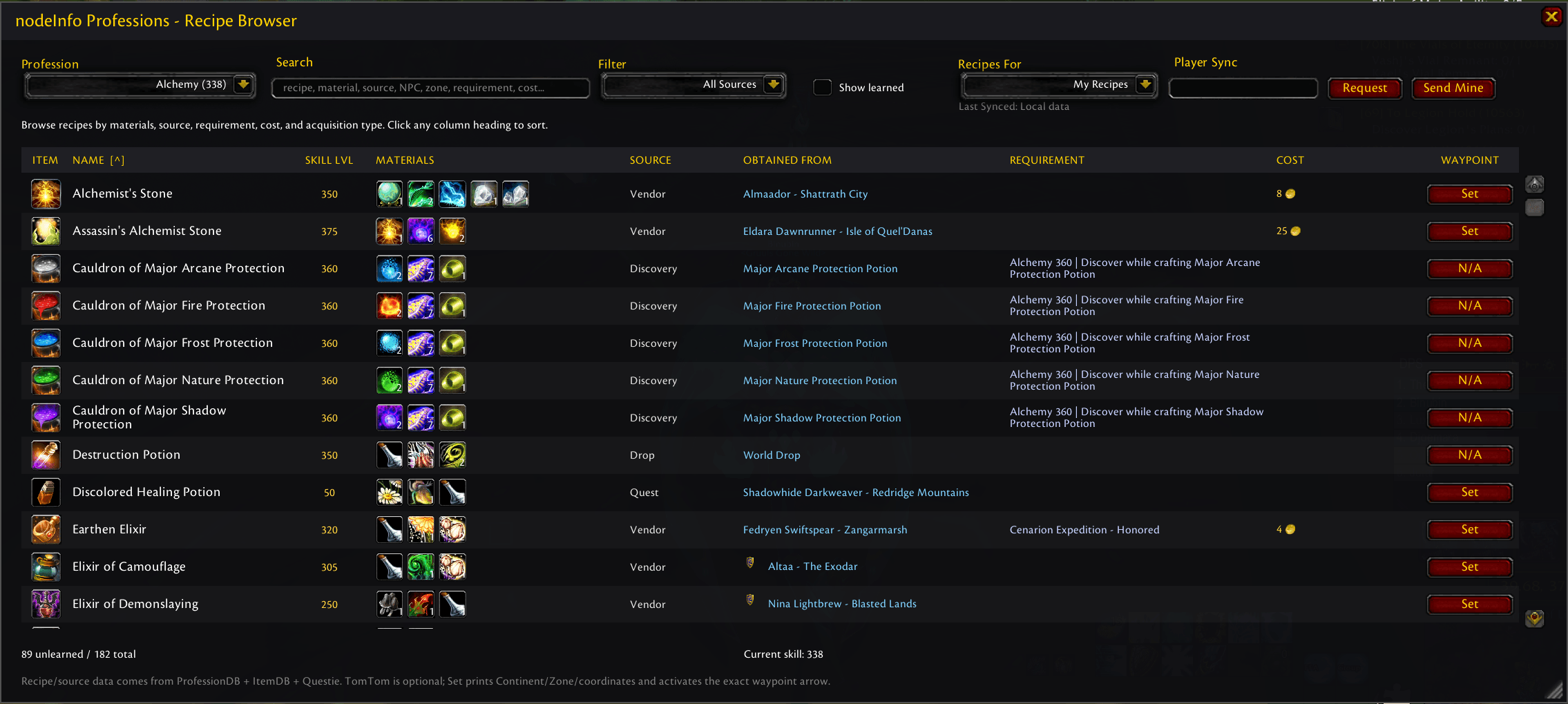Sort by the SOURCE column heading

pyautogui.click(x=650, y=160)
